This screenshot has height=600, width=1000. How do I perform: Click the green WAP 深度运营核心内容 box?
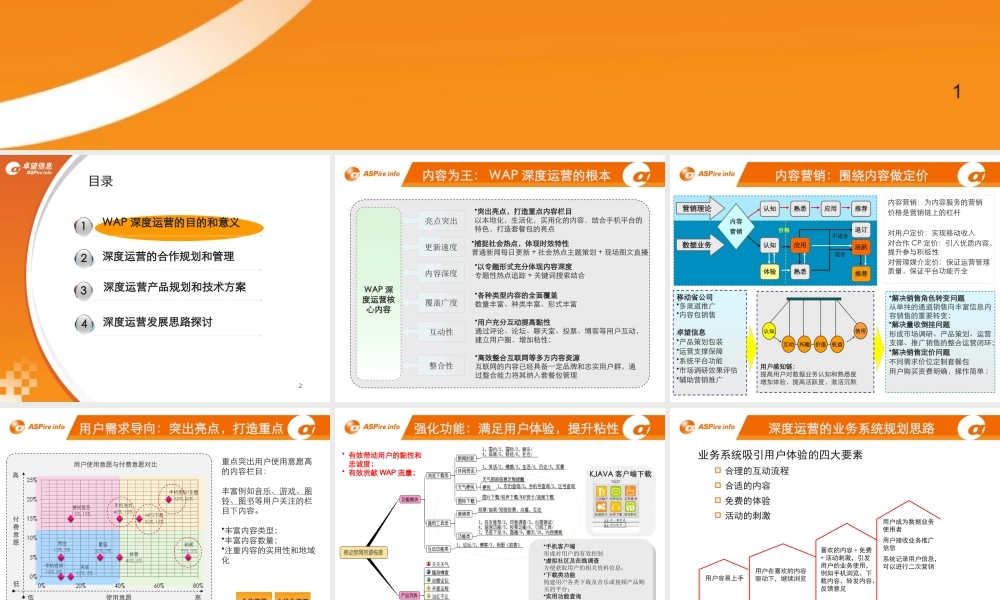(378, 294)
